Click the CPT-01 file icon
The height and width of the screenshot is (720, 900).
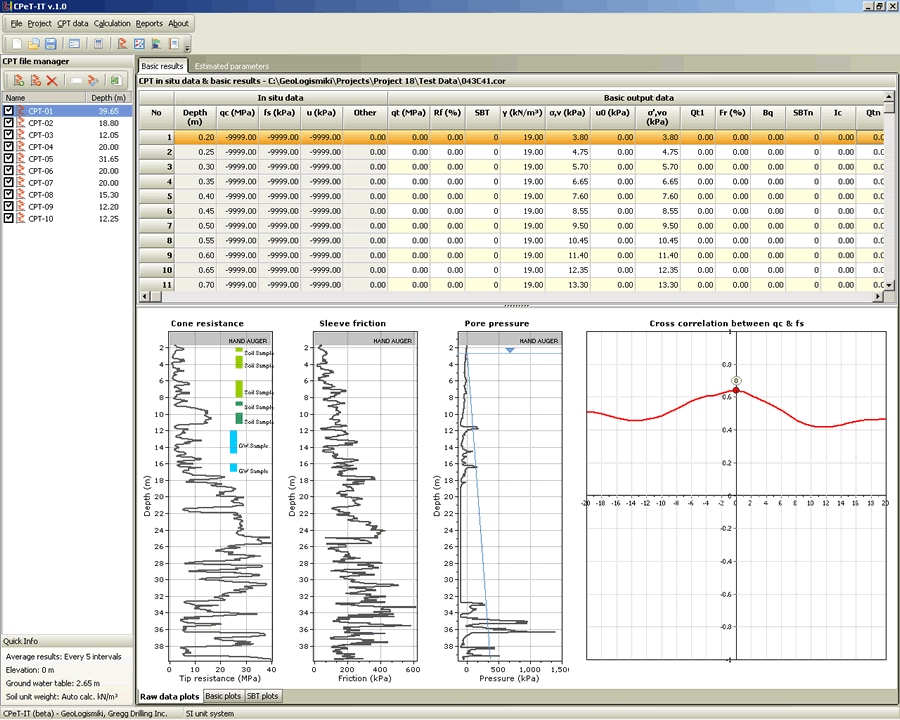[x=21, y=111]
